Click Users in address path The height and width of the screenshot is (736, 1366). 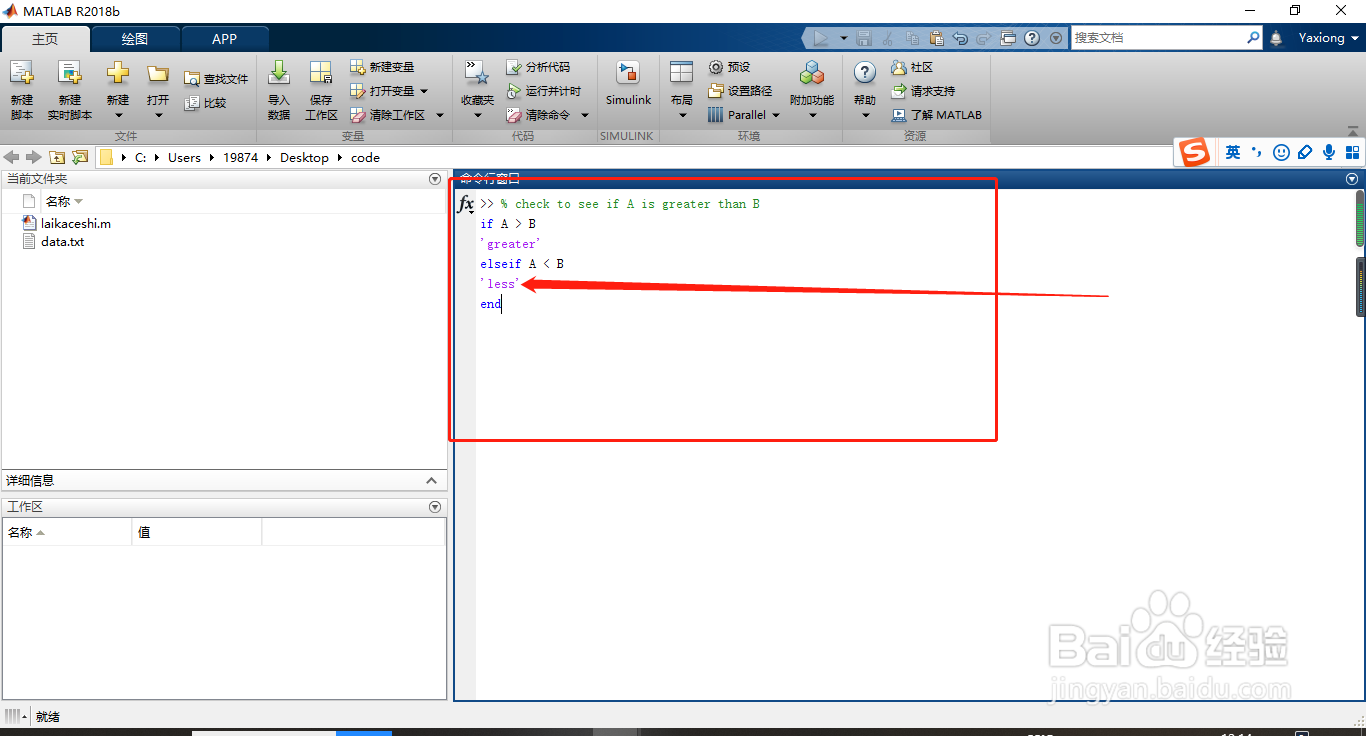click(x=184, y=157)
